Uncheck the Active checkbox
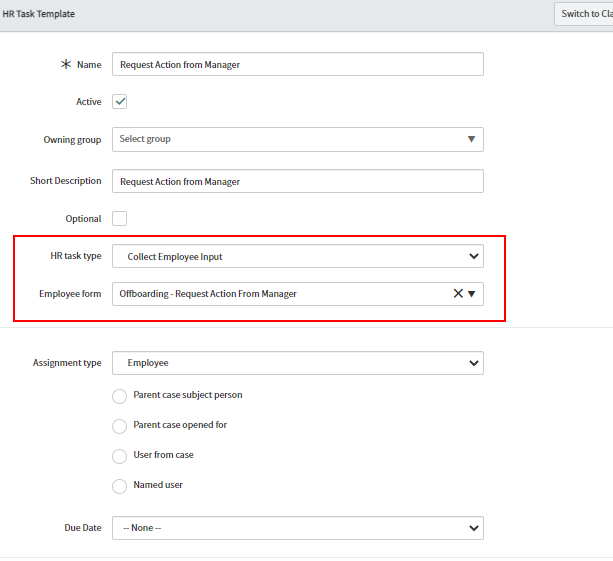613x561 pixels. click(120, 102)
